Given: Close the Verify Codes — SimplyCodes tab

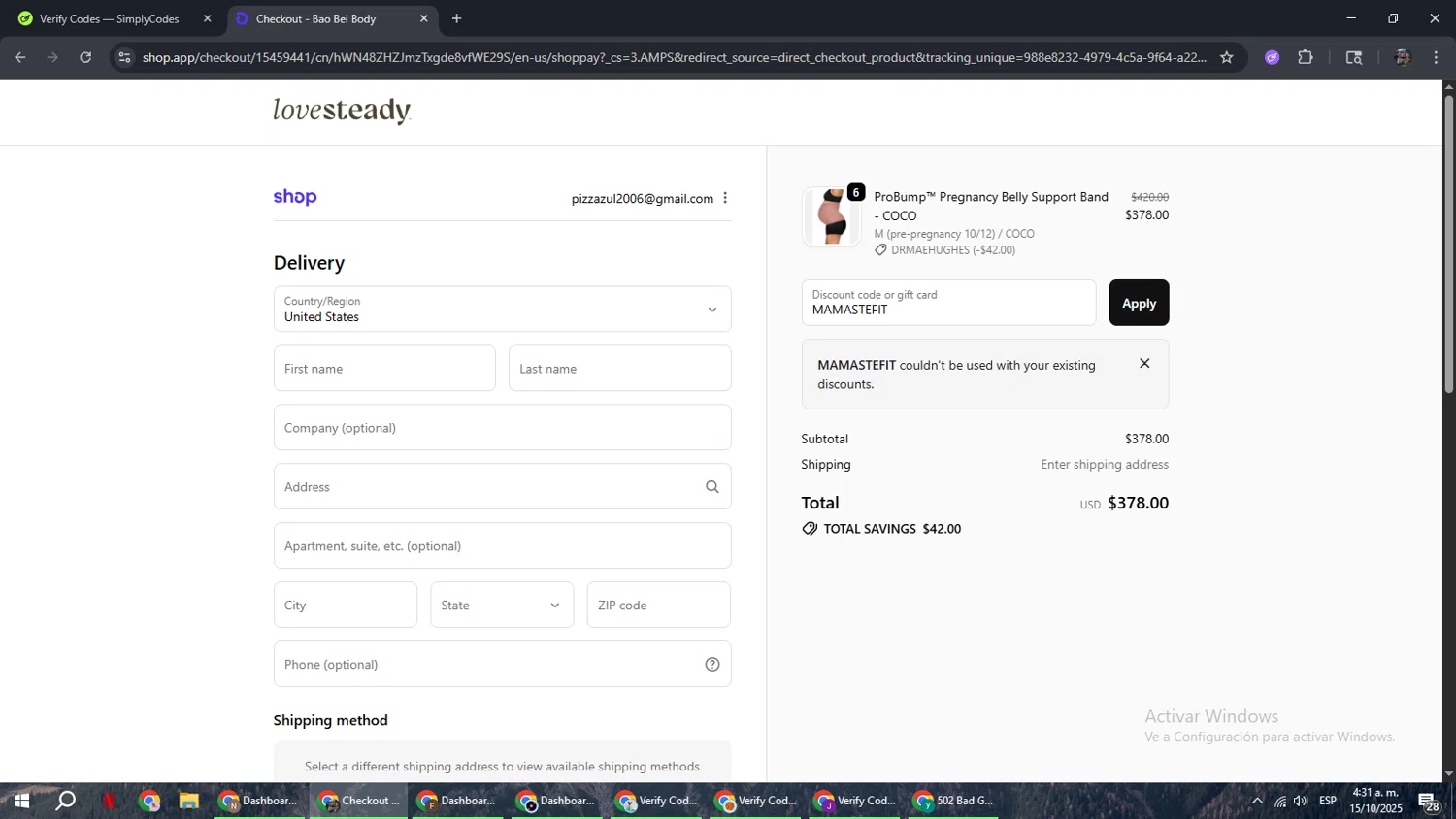Looking at the screenshot, I should coord(207,18).
